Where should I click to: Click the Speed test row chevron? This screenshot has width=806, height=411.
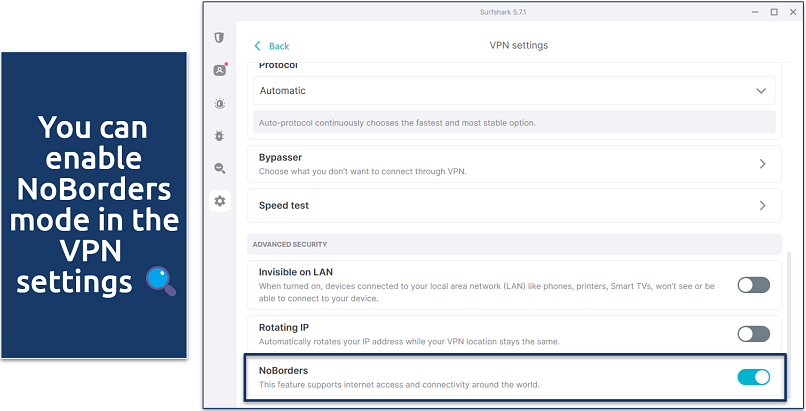[x=762, y=206]
